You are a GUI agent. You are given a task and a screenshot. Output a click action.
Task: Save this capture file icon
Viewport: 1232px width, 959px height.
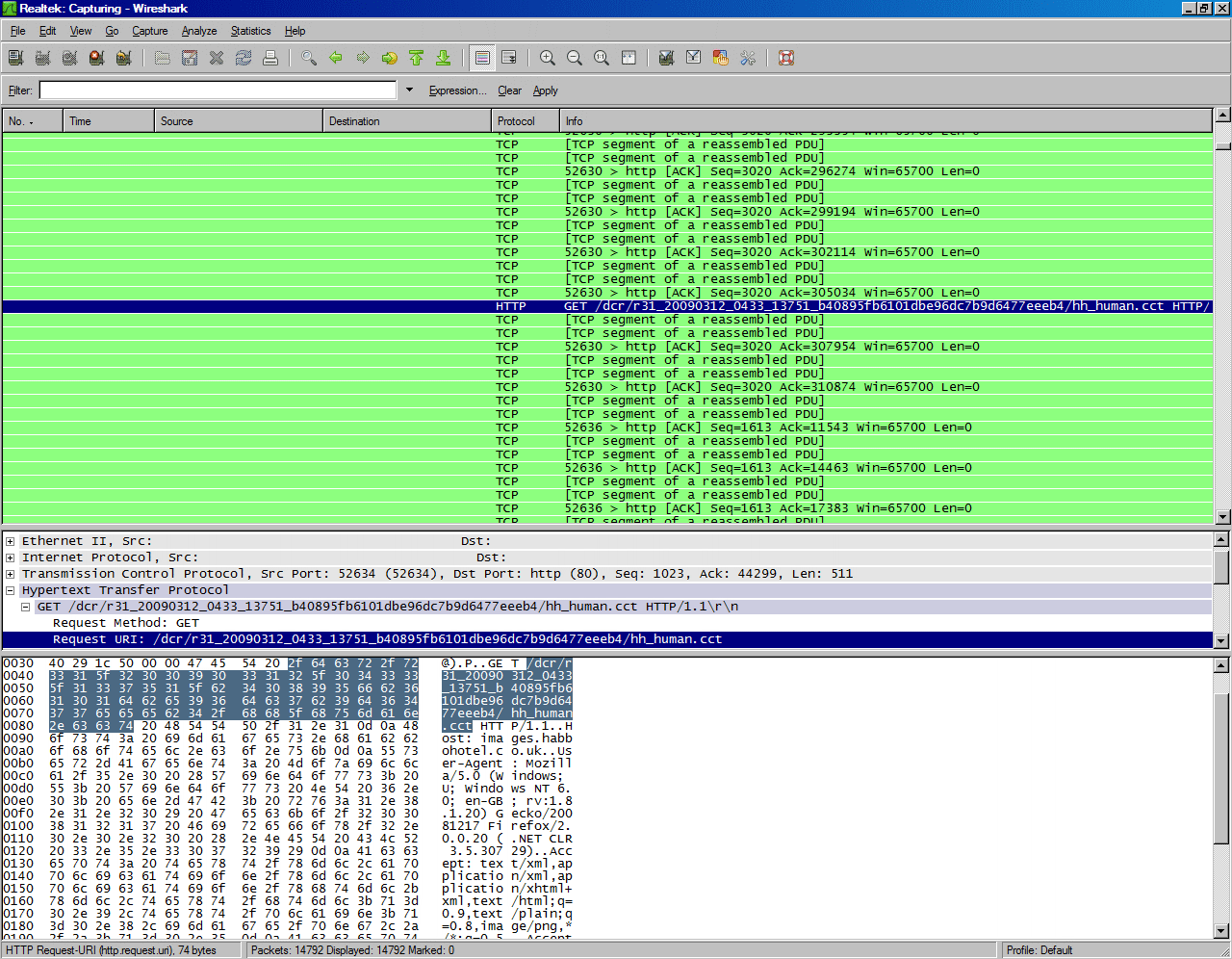[190, 58]
